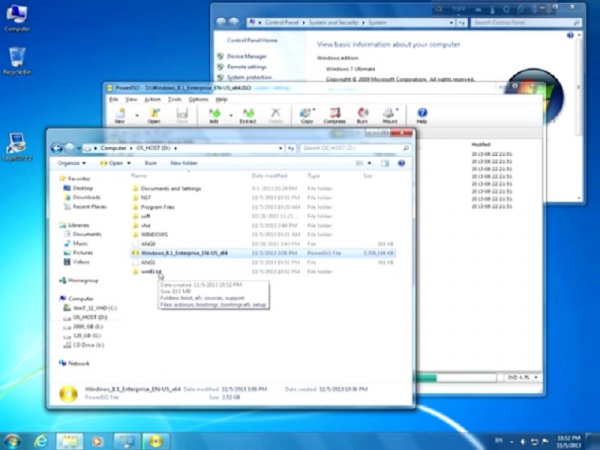Open Internet Explorer from taskbar
Viewport: 600px width, 450px height.
41,441
